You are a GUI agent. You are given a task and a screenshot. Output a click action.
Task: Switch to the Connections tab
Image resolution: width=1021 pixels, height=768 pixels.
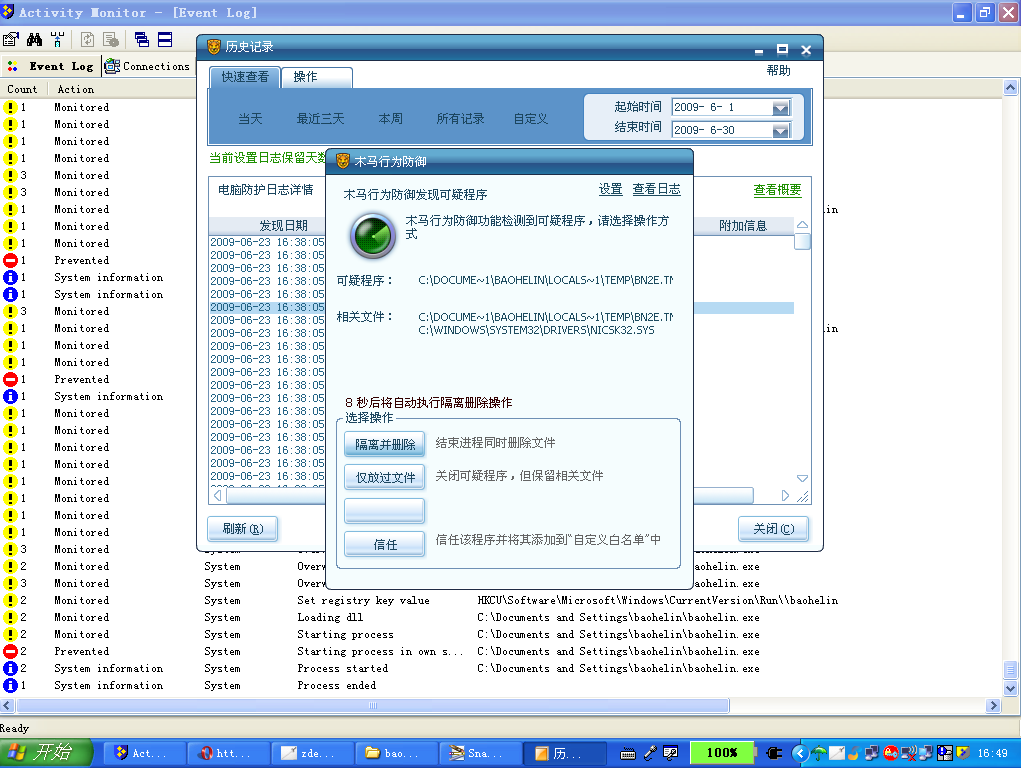pos(147,66)
